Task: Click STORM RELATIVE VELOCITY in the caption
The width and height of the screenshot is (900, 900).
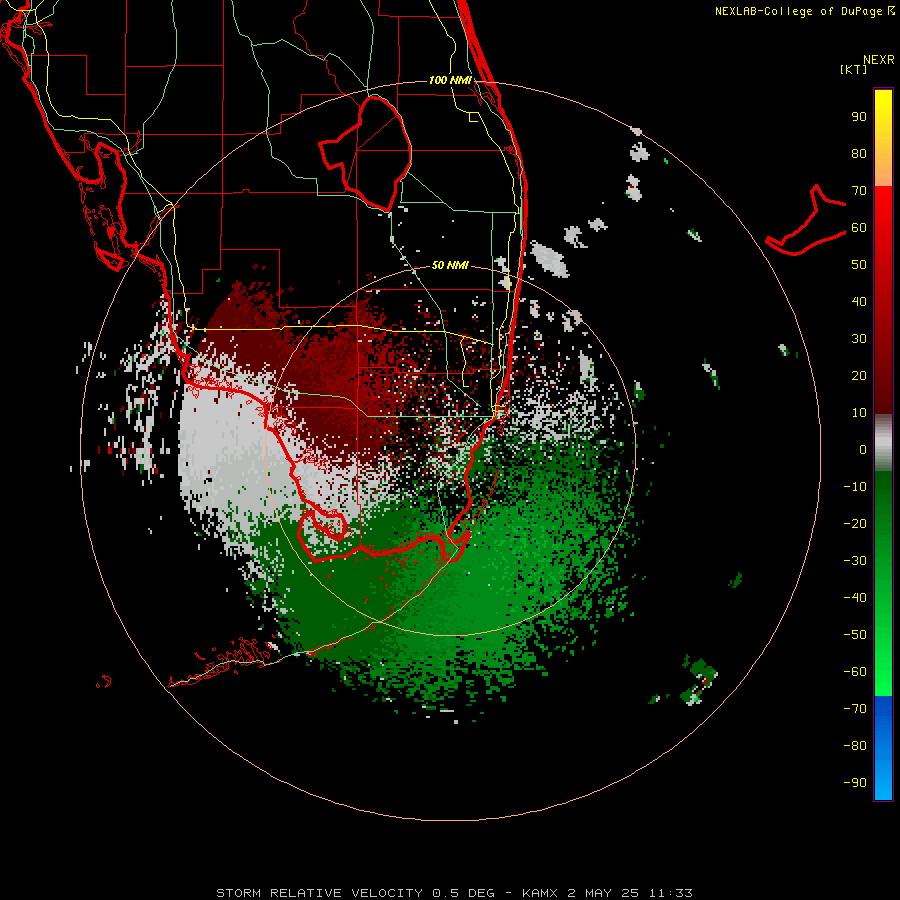Action: pyautogui.click(x=319, y=893)
